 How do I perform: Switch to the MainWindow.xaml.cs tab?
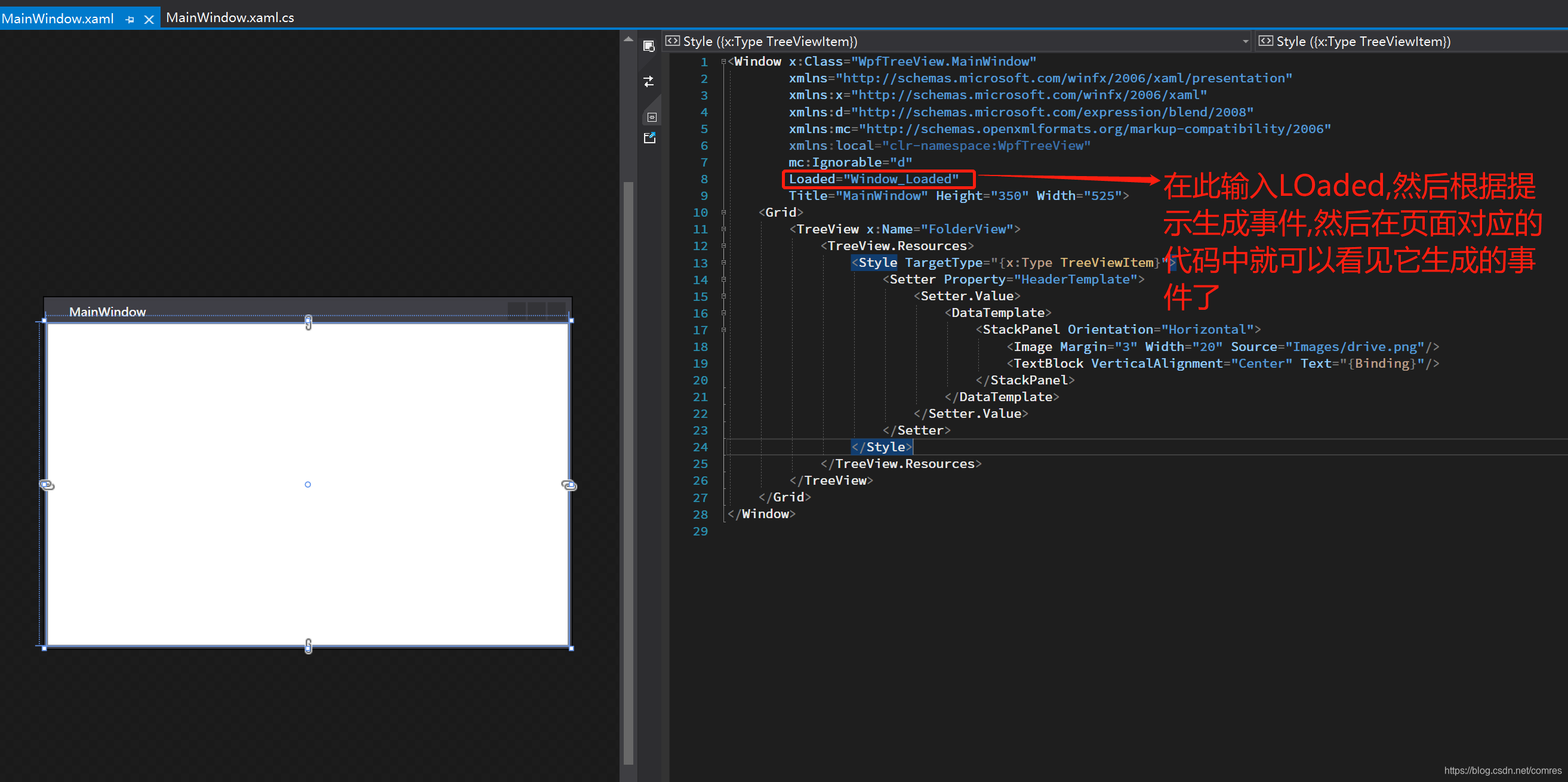[229, 18]
